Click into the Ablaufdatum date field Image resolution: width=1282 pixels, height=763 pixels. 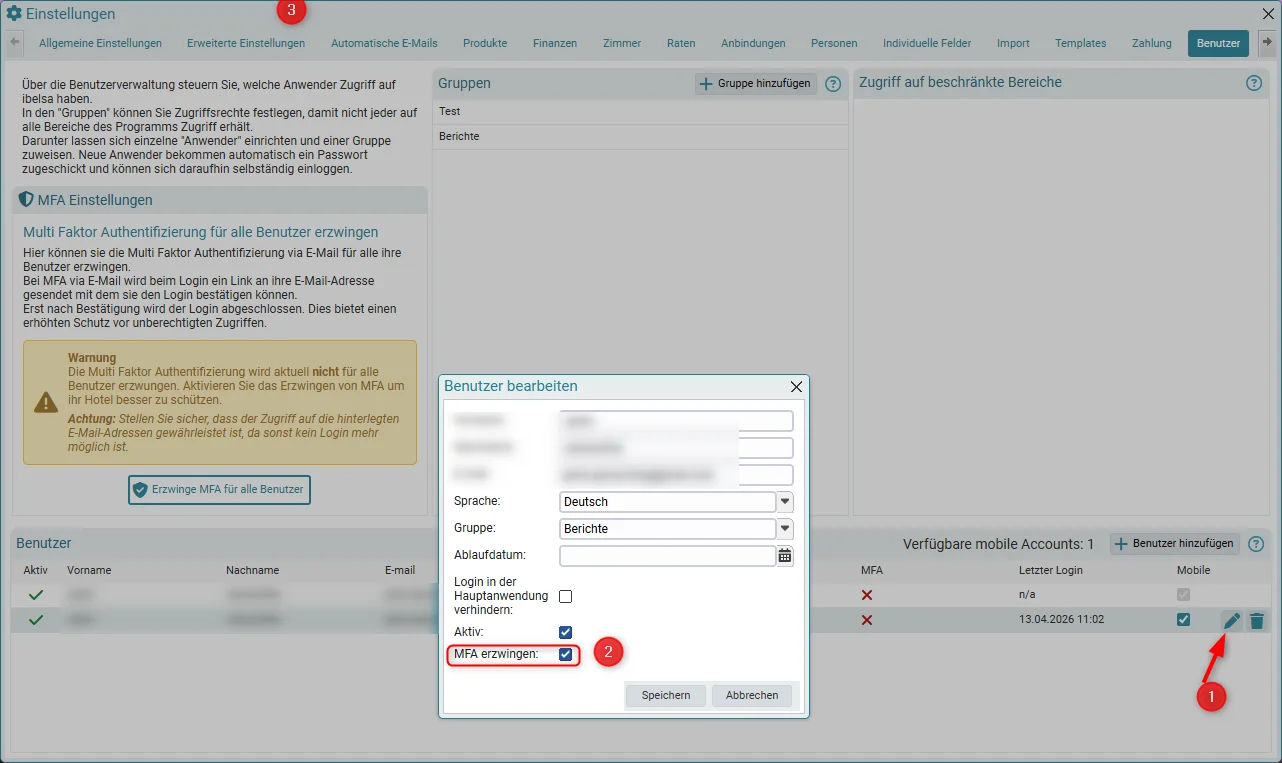click(x=668, y=556)
